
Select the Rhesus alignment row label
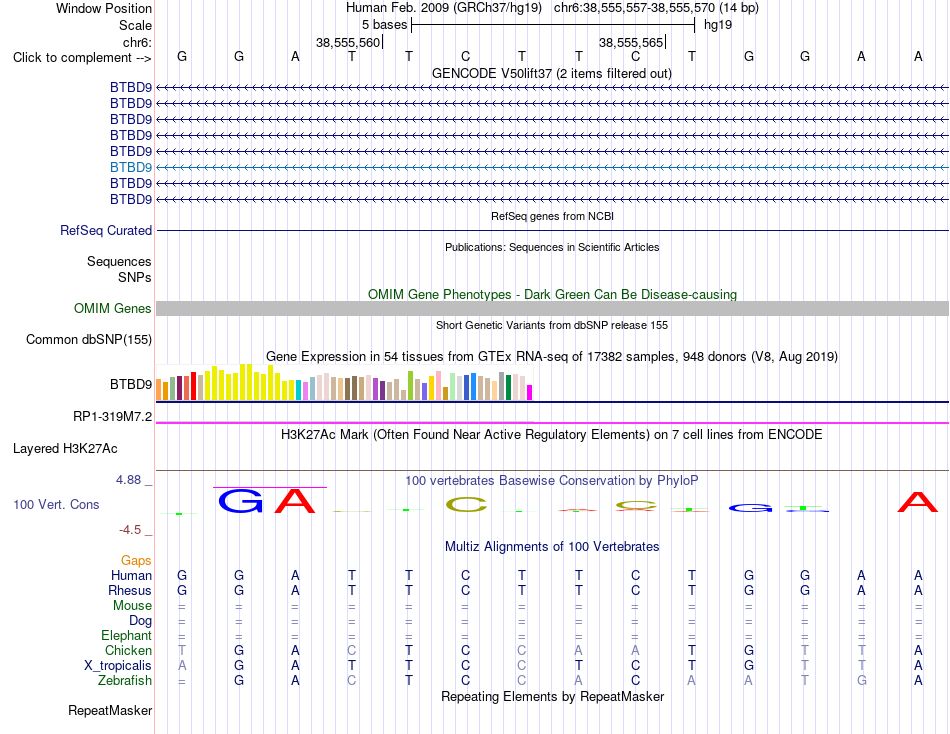click(130, 590)
